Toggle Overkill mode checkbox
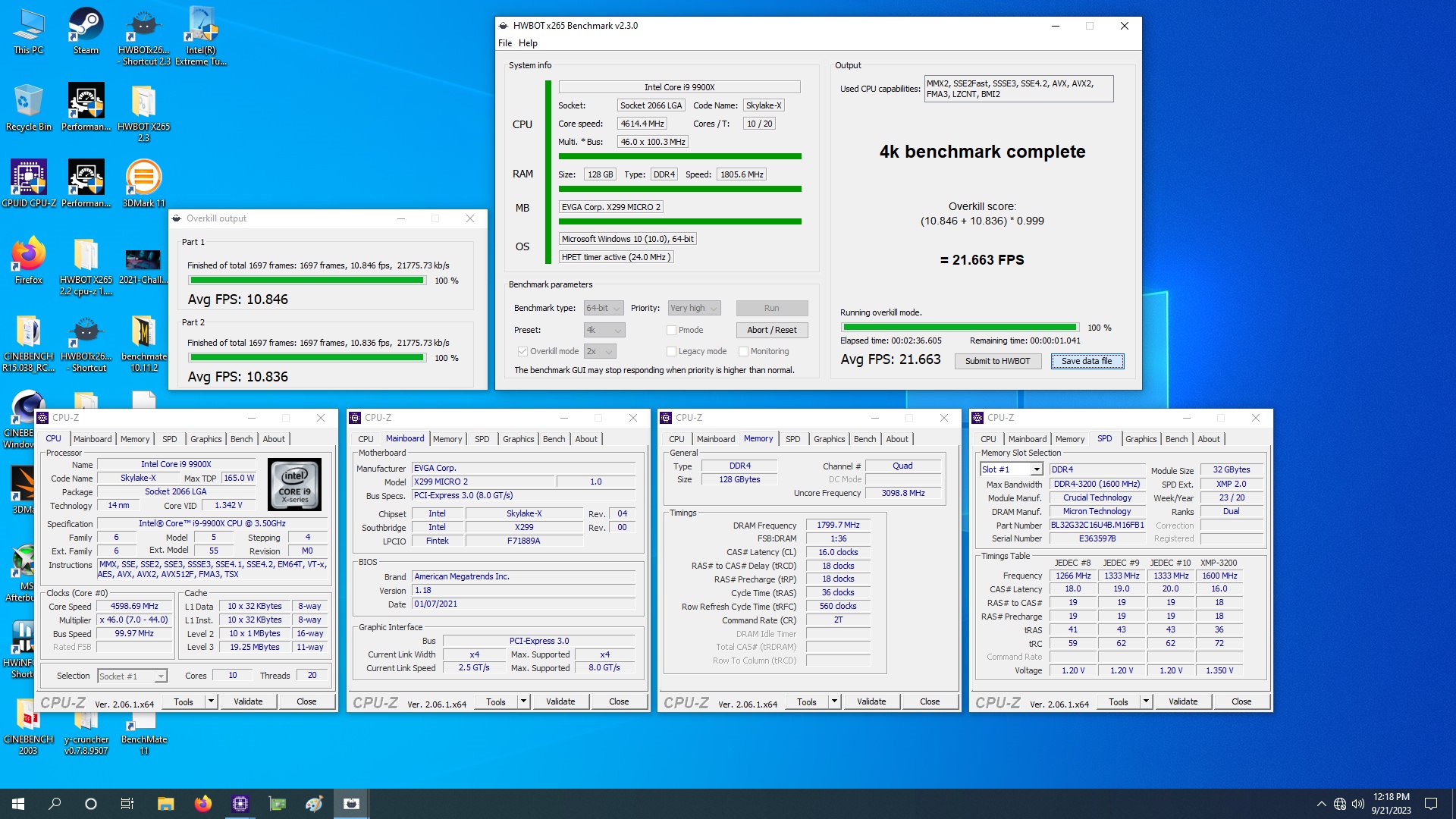The height and width of the screenshot is (819, 1456). 522,351
